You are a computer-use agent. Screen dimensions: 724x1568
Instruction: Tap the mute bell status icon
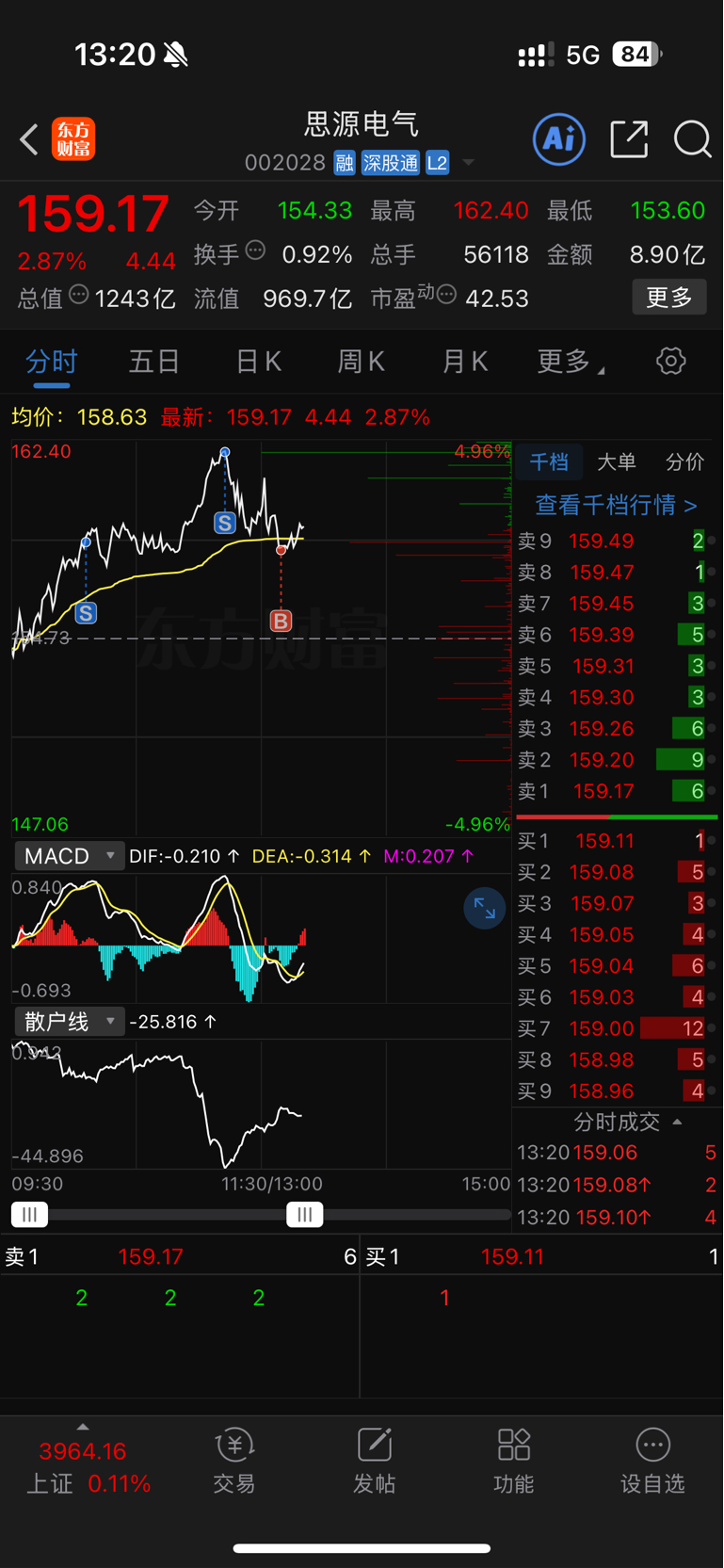pos(175,55)
